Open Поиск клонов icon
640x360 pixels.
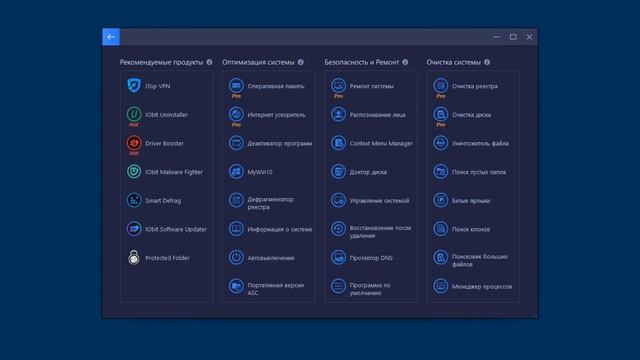440,229
